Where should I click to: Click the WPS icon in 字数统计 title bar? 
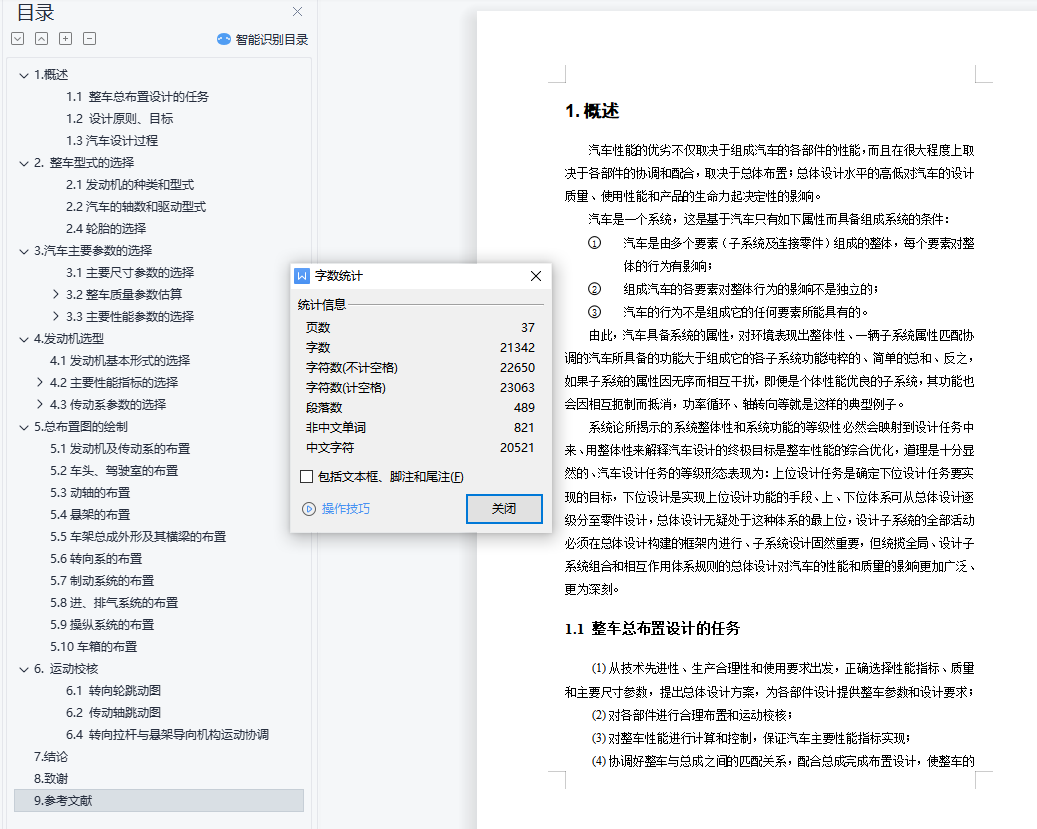point(302,276)
